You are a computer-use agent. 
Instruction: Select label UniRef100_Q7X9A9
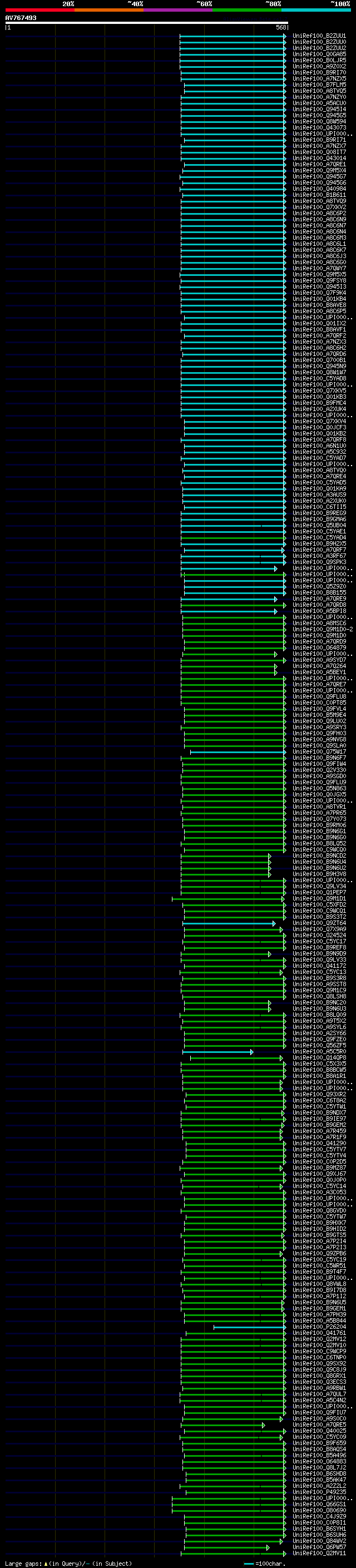coord(319,929)
